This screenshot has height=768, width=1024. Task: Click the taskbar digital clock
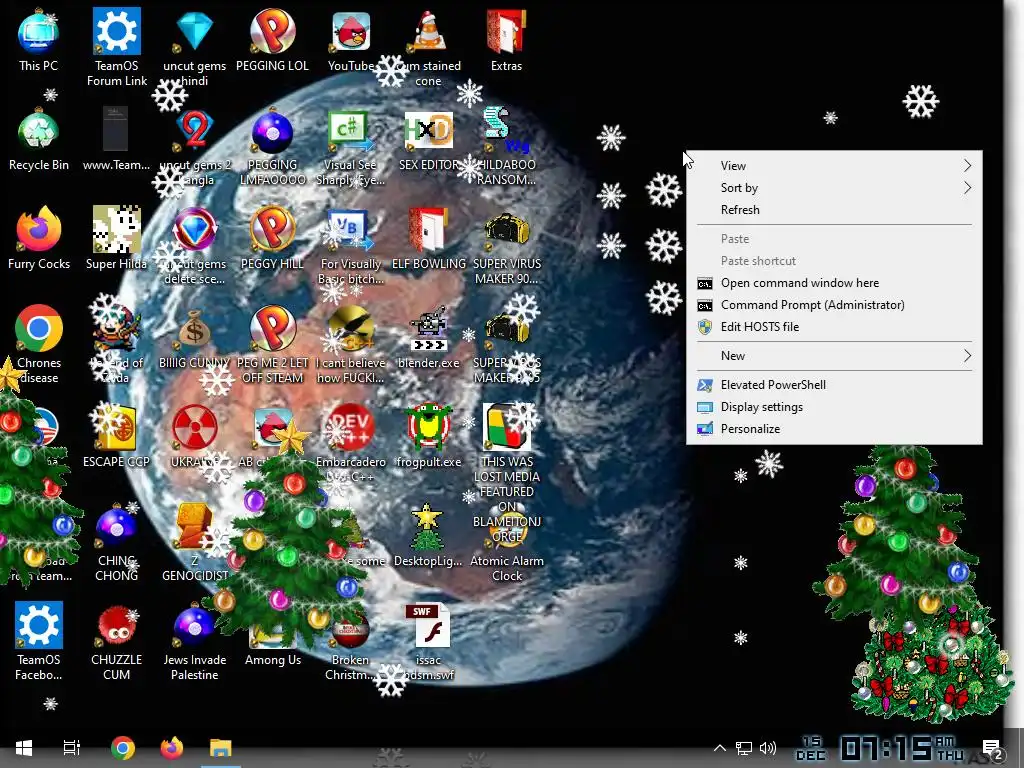(881, 748)
